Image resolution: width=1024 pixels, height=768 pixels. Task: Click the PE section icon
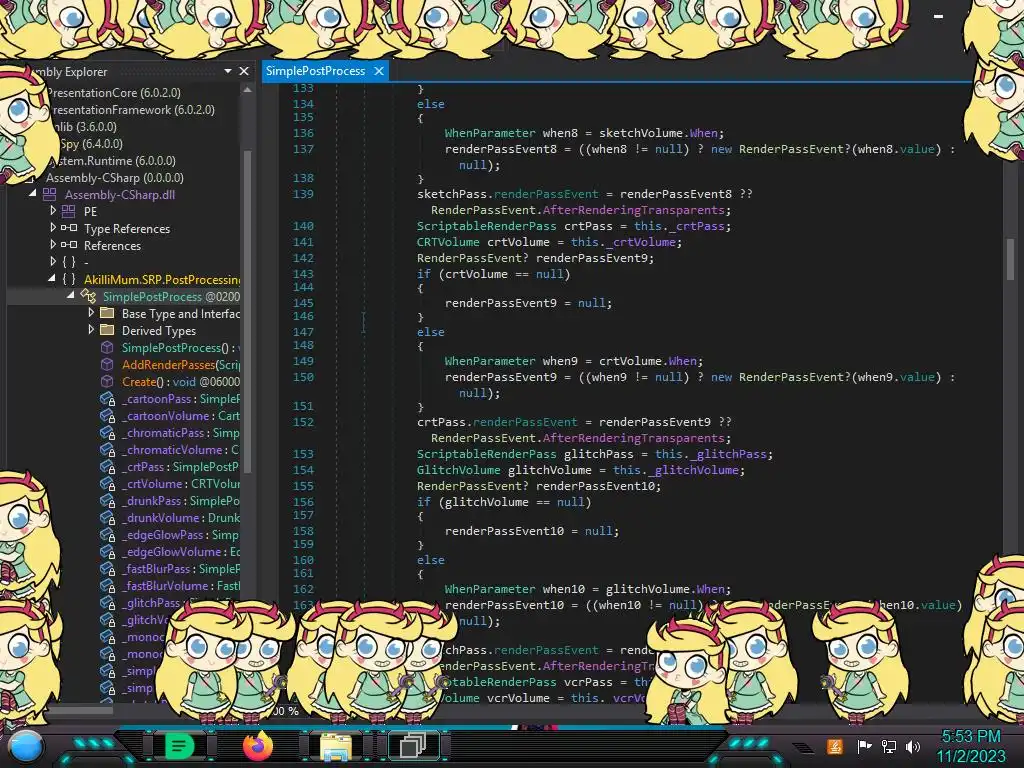[69, 211]
